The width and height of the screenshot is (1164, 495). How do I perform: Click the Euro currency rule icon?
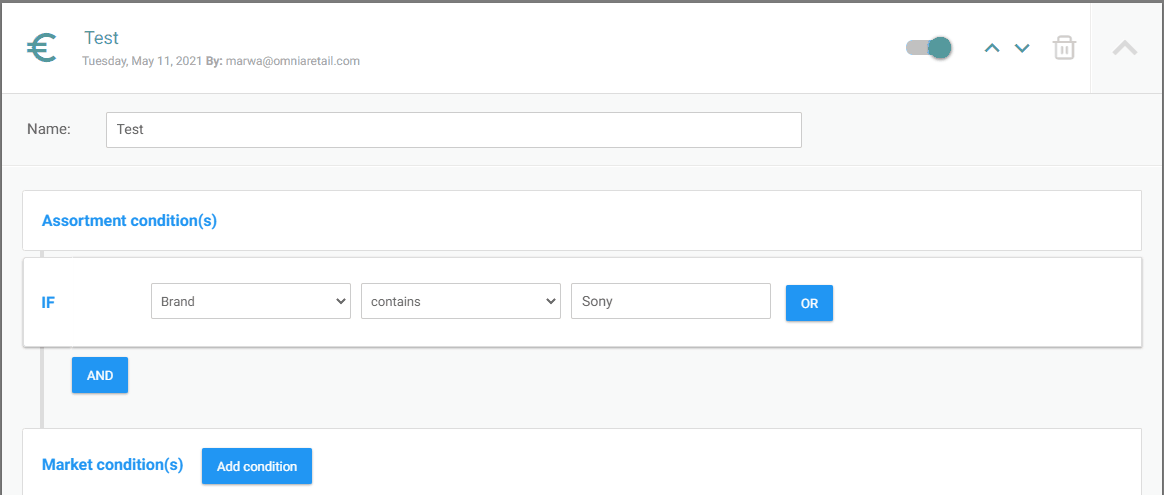[42, 48]
